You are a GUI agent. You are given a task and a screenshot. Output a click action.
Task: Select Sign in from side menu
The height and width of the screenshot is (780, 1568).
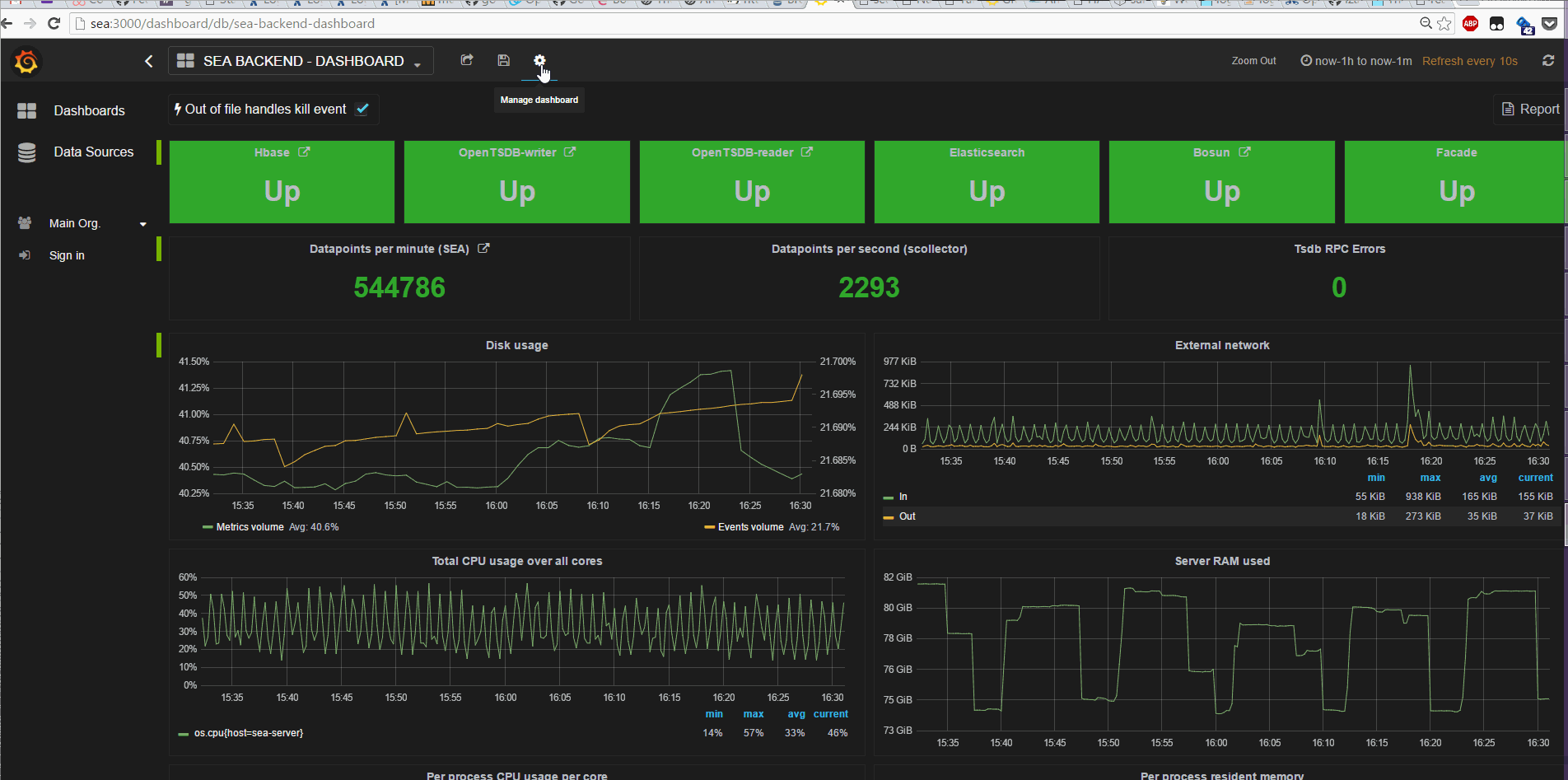click(x=67, y=255)
